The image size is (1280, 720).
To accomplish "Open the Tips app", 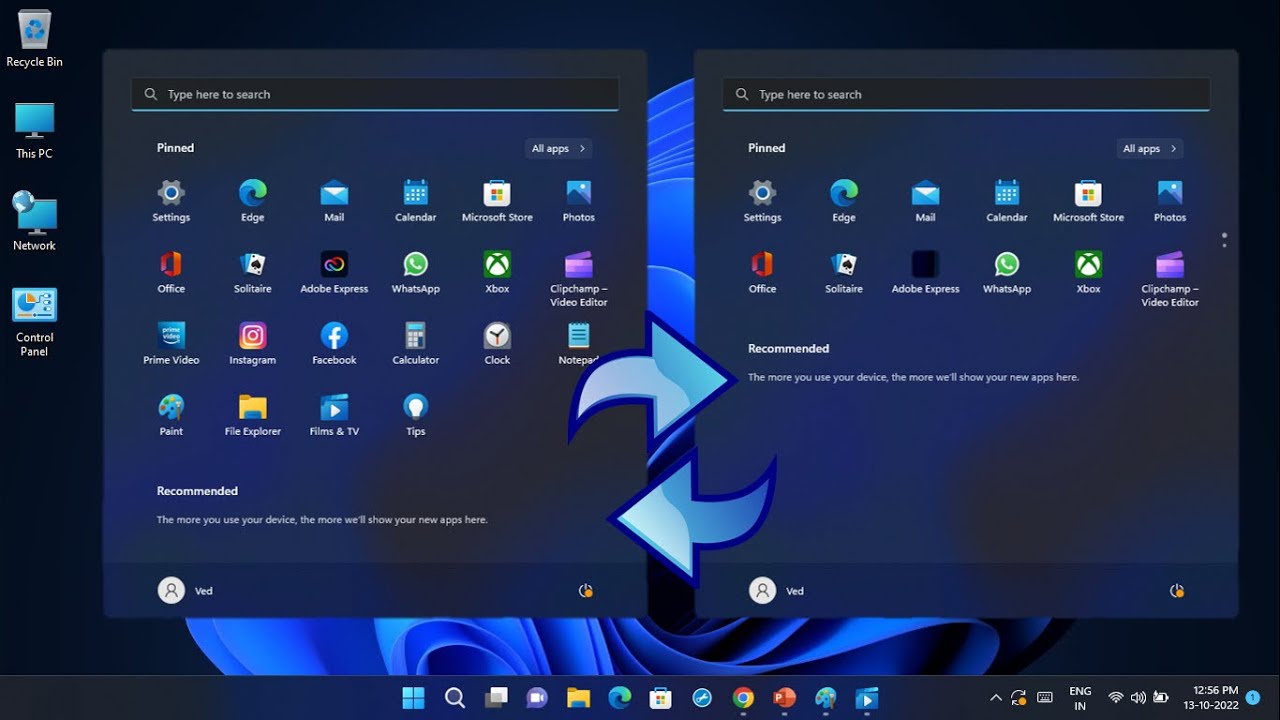I will point(415,415).
